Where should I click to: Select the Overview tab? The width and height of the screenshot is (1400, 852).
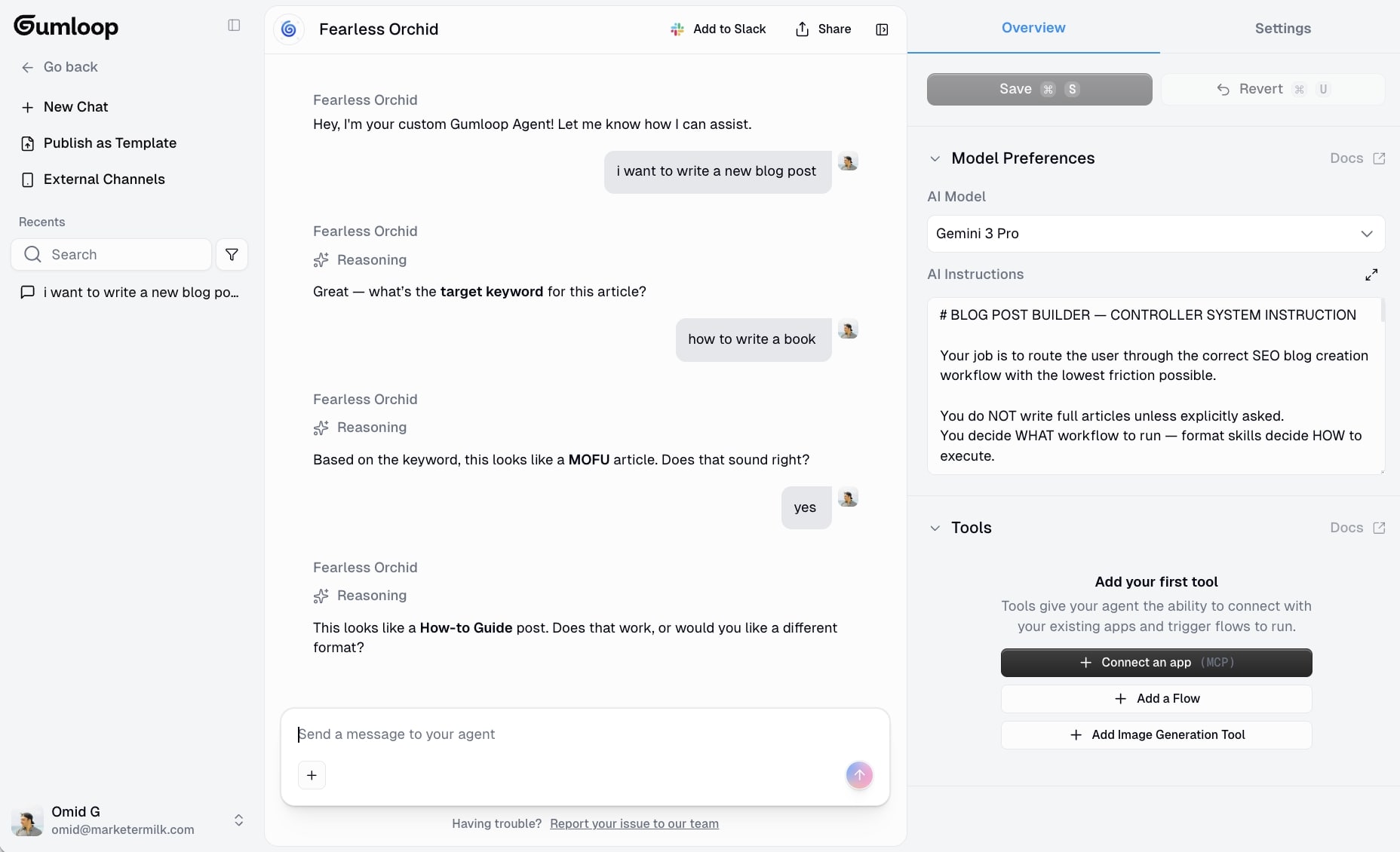pyautogui.click(x=1034, y=28)
